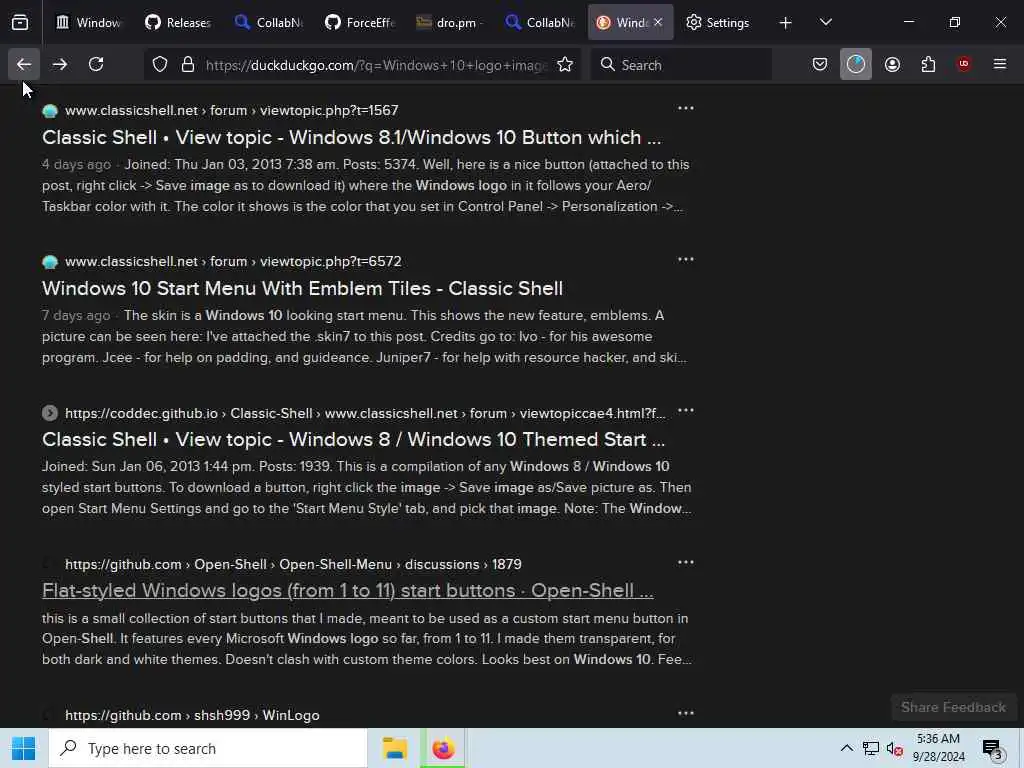Open the muted volume tray icon
The width and height of the screenshot is (1024, 768).
pos(895,748)
